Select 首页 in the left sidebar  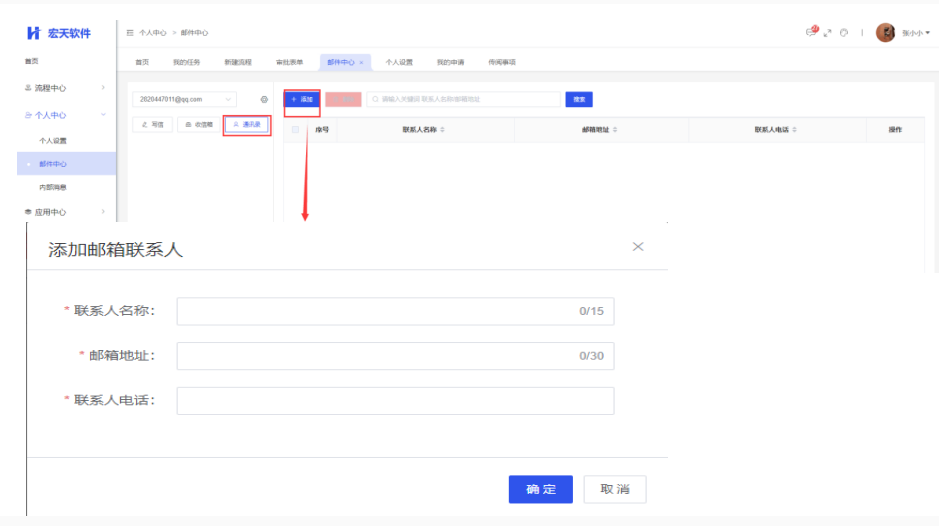32,61
